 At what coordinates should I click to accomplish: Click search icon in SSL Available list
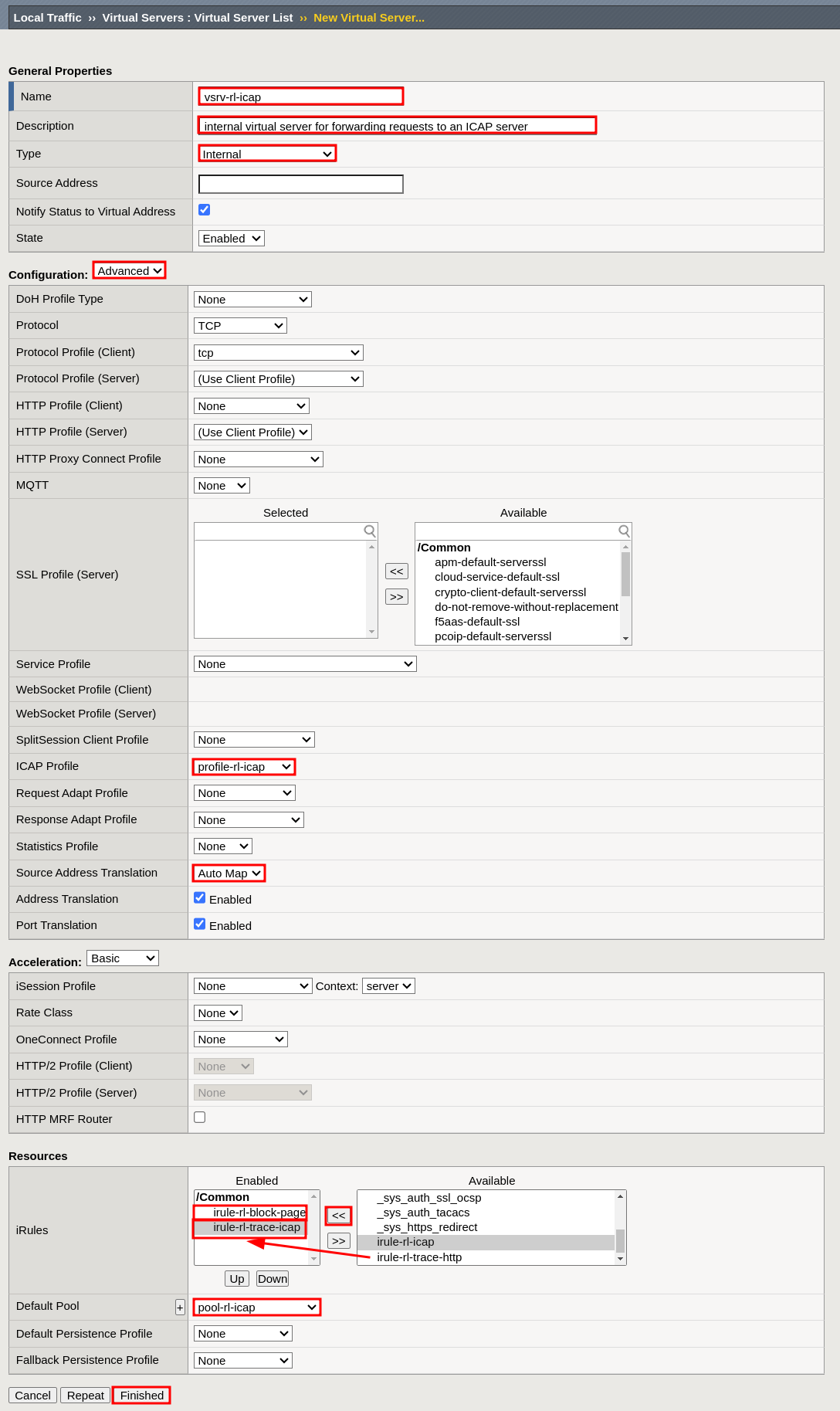(x=624, y=531)
